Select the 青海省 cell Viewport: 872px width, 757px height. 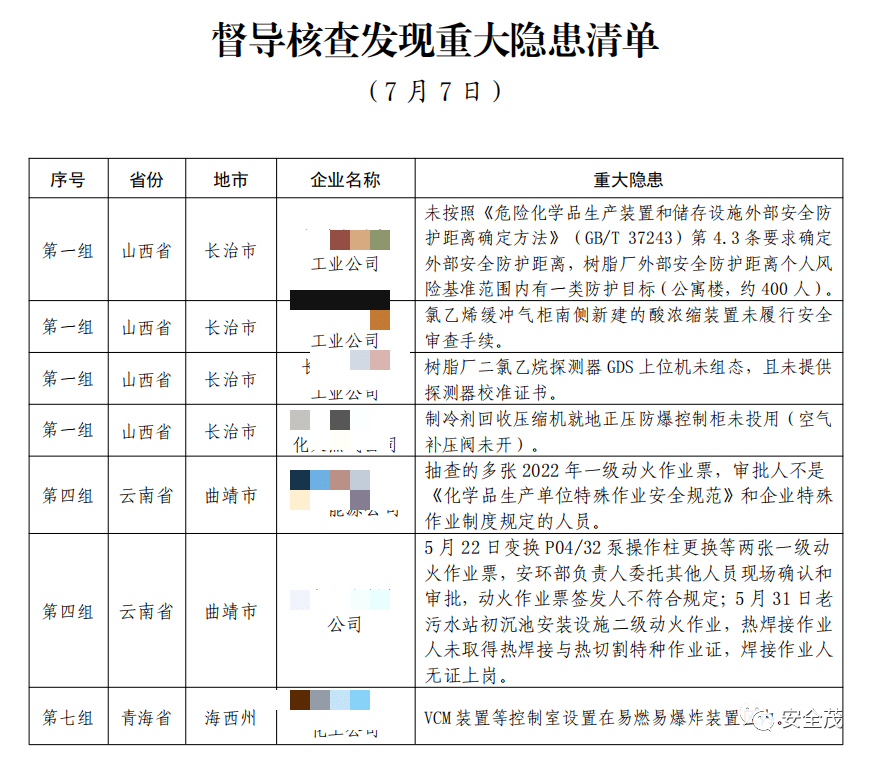coord(146,718)
